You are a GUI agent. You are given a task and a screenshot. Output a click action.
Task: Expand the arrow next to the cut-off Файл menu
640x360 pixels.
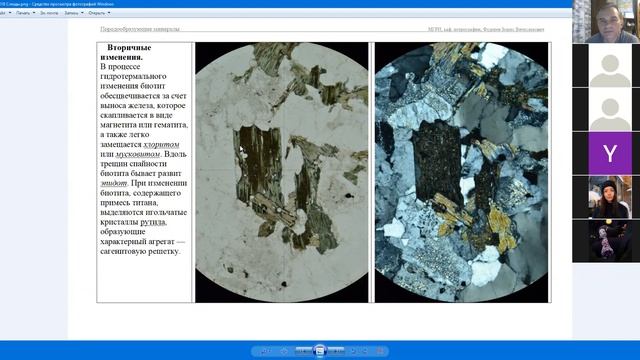[x=10, y=13]
